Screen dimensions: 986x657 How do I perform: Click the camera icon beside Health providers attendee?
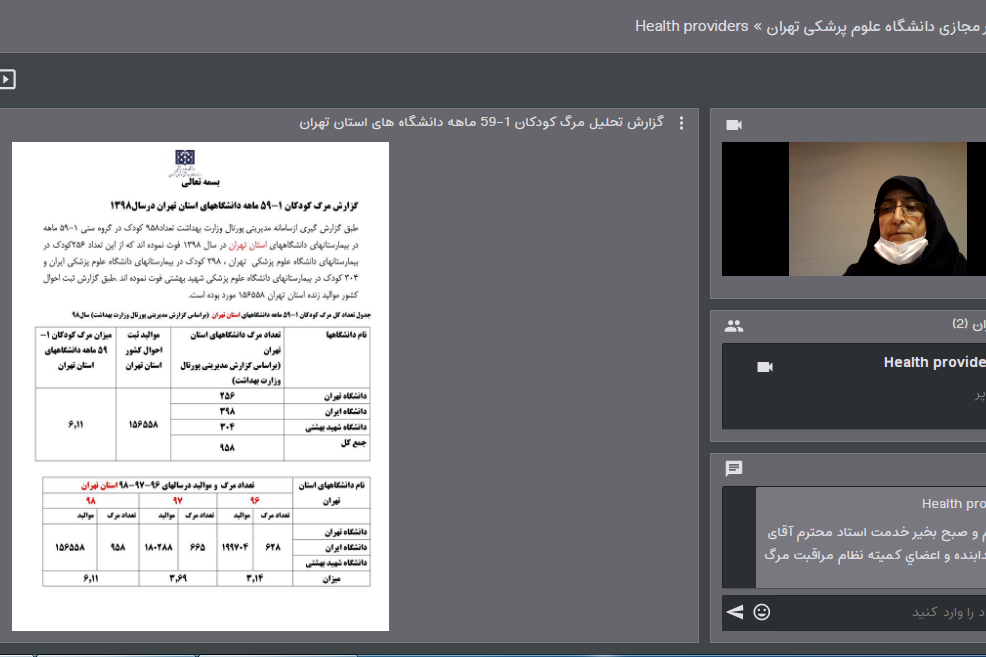pos(765,367)
